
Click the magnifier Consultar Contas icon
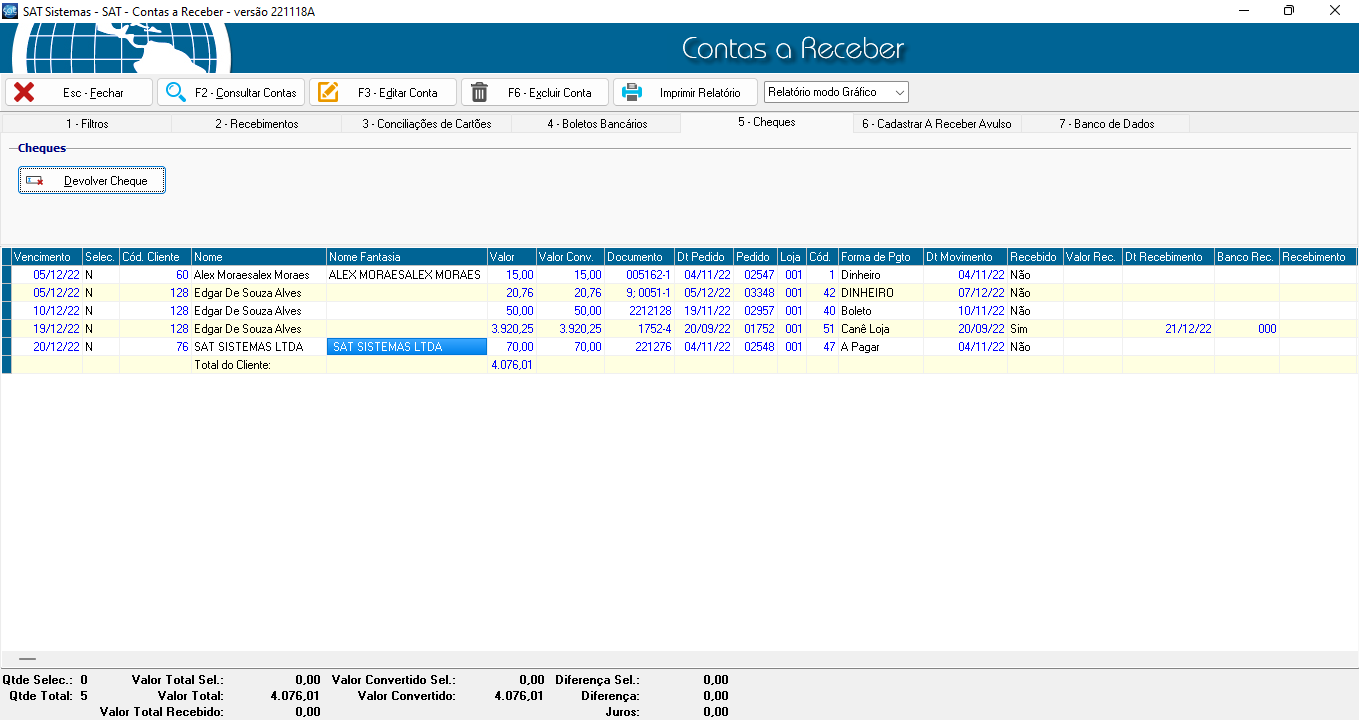point(176,93)
